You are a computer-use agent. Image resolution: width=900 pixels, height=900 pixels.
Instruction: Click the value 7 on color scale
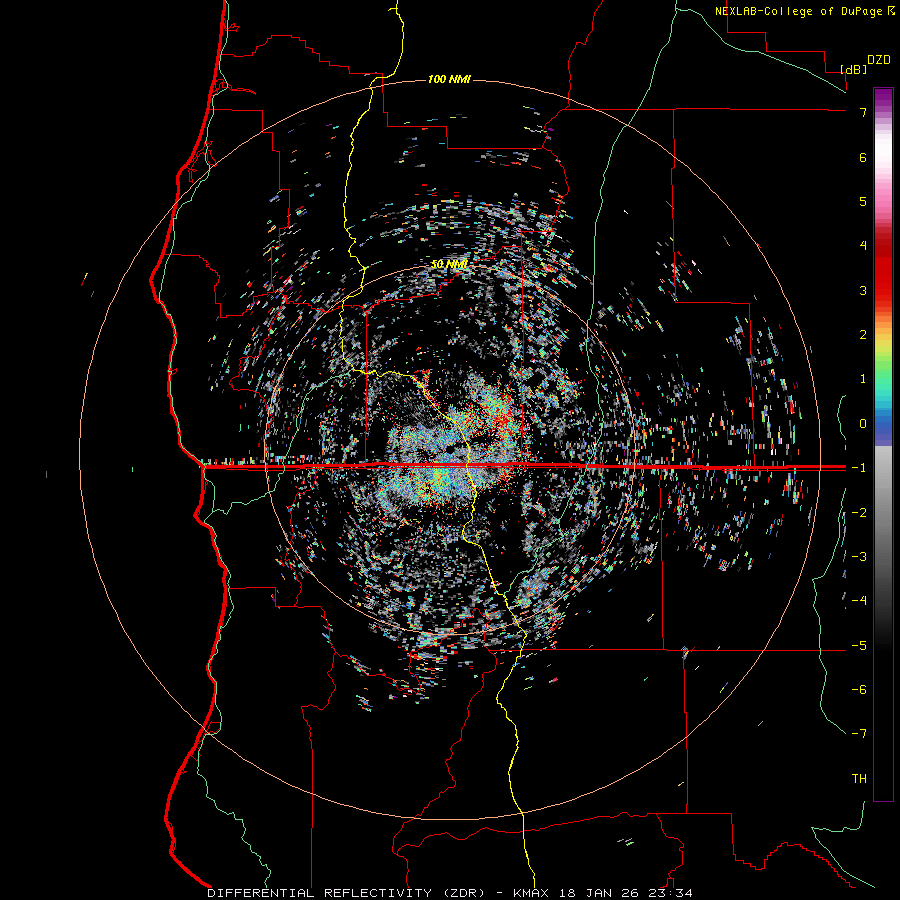coord(863,112)
